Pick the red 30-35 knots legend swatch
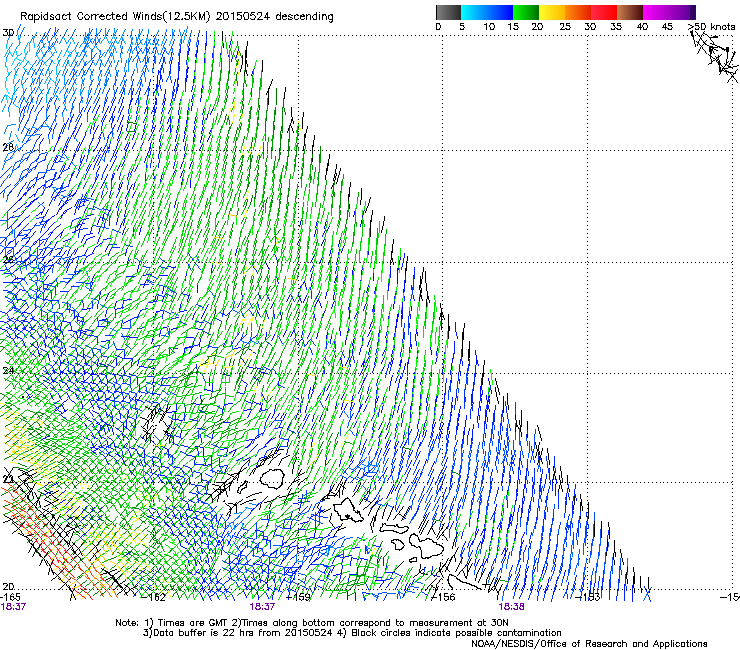This screenshot has width=740, height=650. click(604, 12)
